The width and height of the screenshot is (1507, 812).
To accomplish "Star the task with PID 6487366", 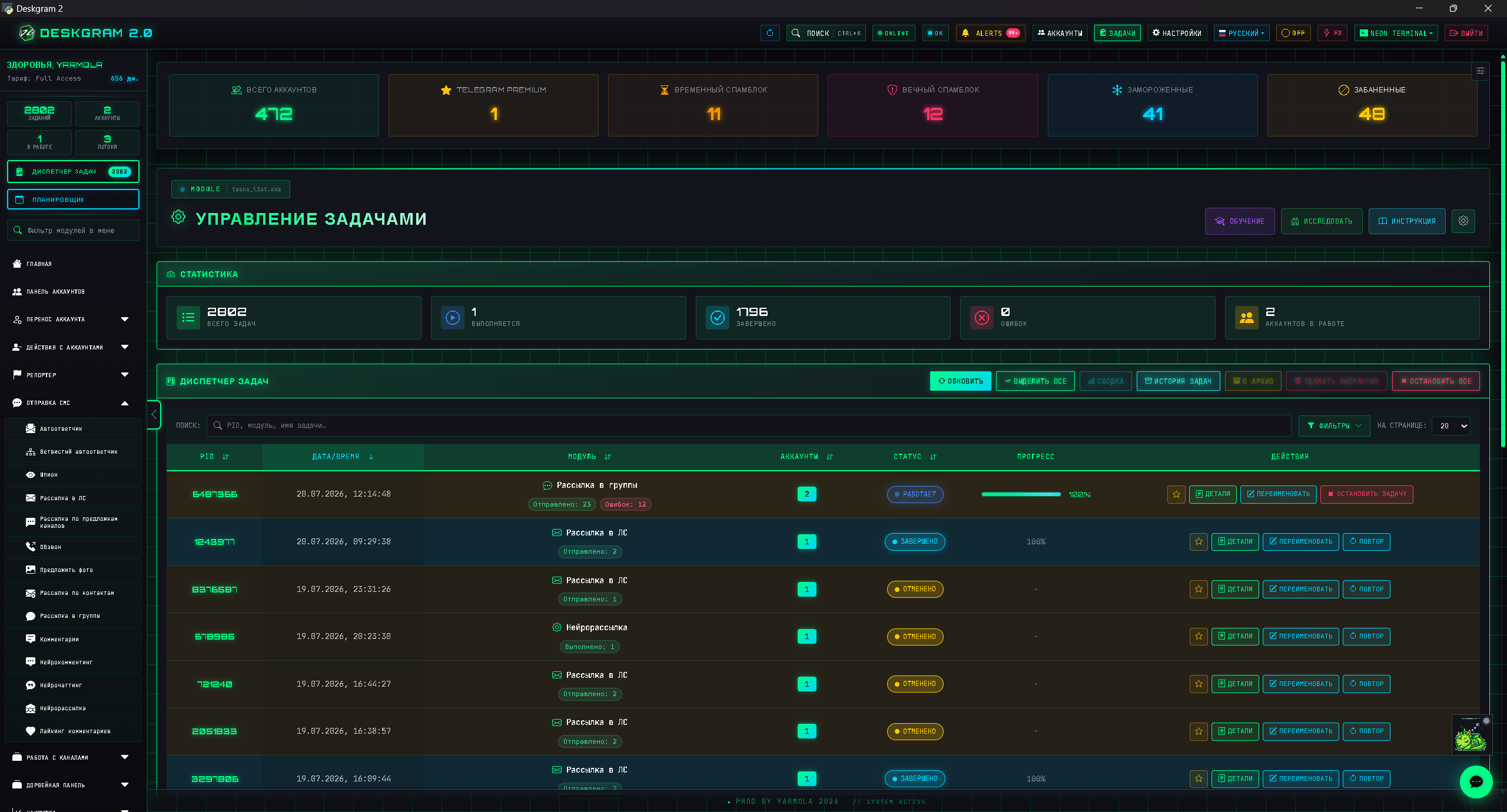I will point(1176,494).
